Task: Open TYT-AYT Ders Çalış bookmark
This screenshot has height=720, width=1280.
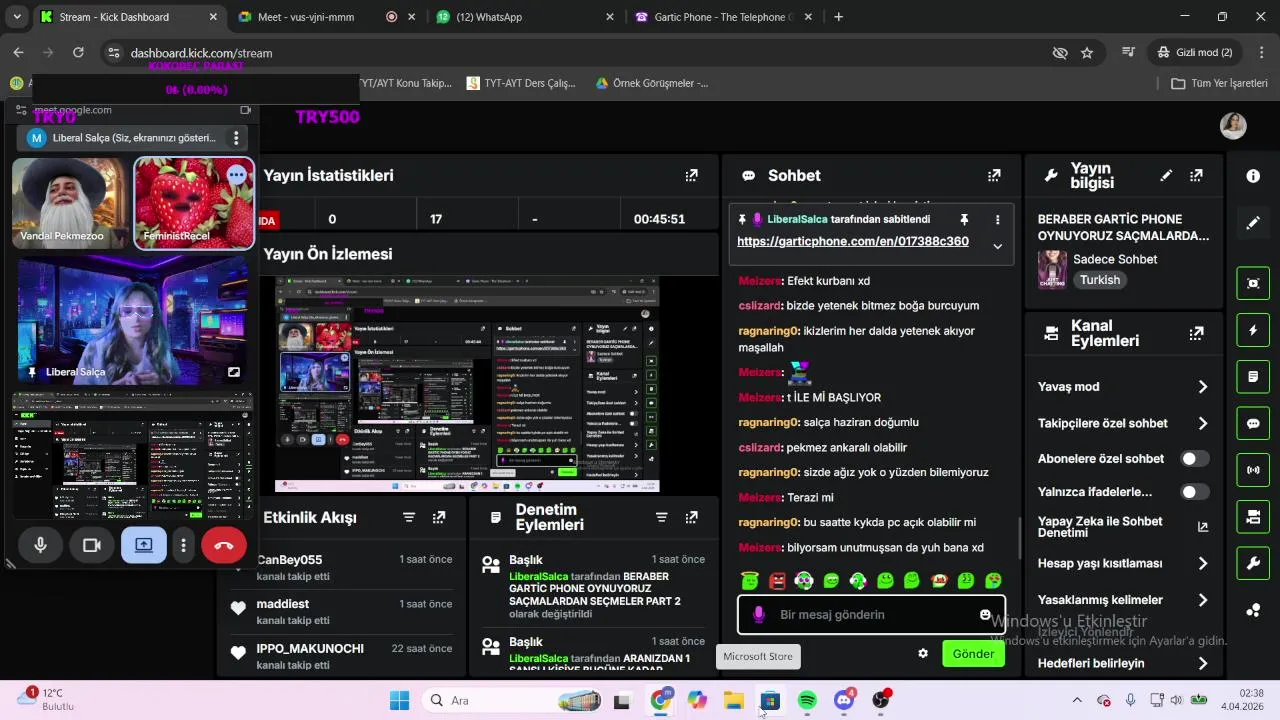Action: click(x=521, y=83)
